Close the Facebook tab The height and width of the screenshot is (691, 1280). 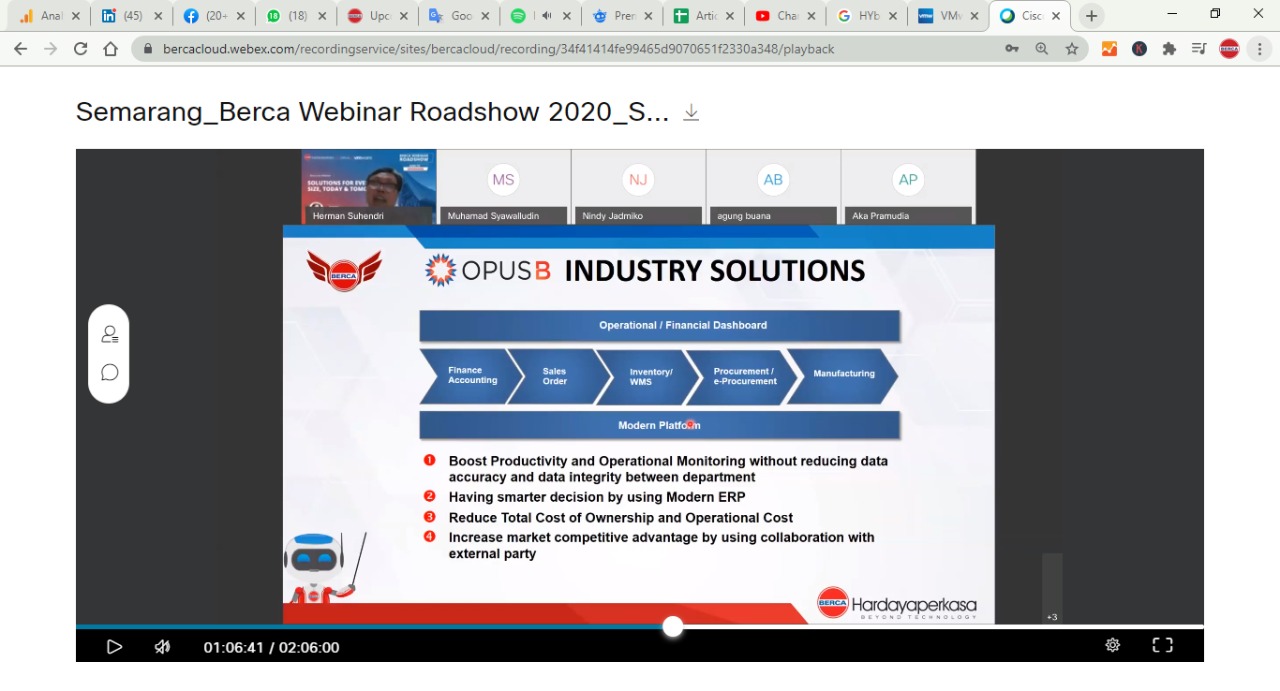tap(240, 16)
